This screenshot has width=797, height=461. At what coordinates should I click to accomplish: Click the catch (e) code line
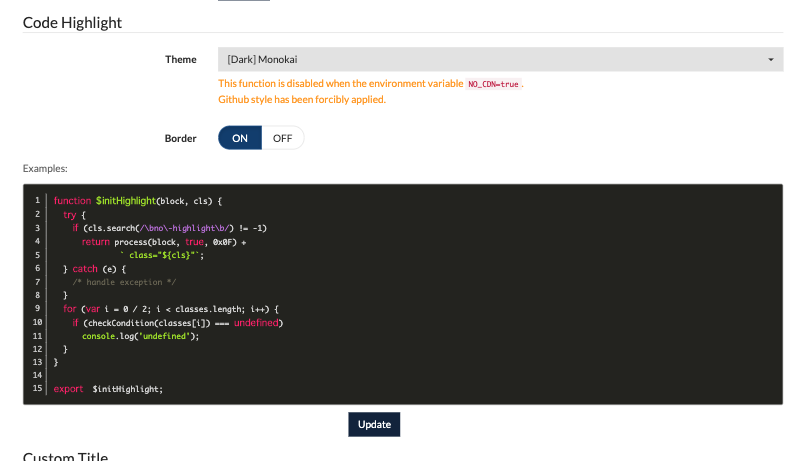pos(95,269)
